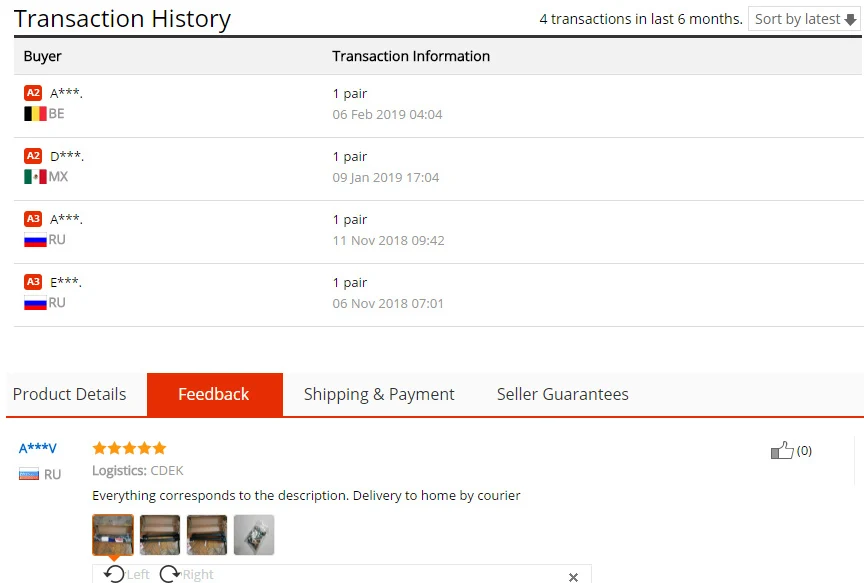
Task: Open the Seller Guarantees tab
Action: coord(563,395)
